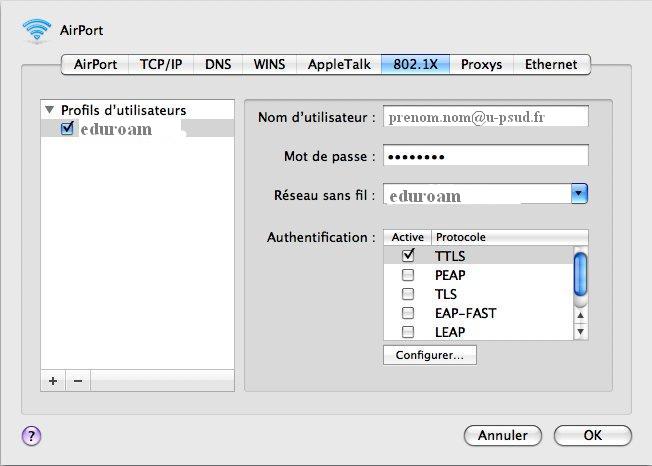This screenshot has height=466, width=652.
Task: Focus the Mot de passe field
Action: [x=486, y=155]
